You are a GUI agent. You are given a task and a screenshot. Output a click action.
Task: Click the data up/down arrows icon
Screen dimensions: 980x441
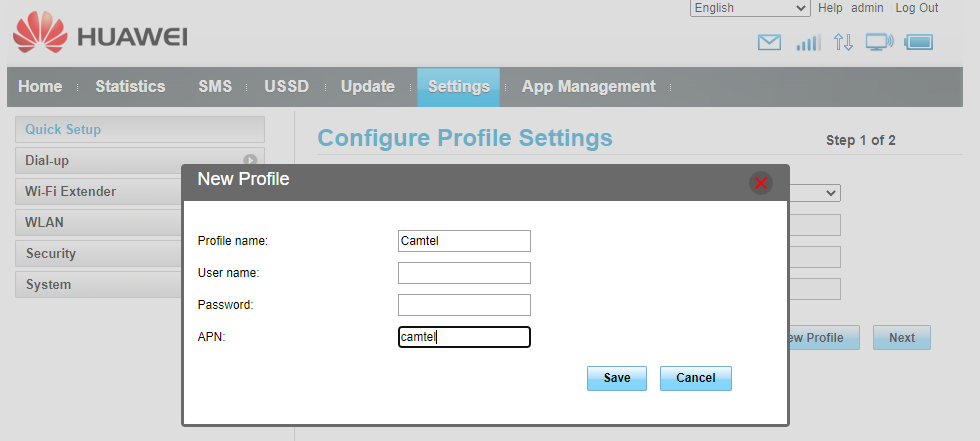843,42
